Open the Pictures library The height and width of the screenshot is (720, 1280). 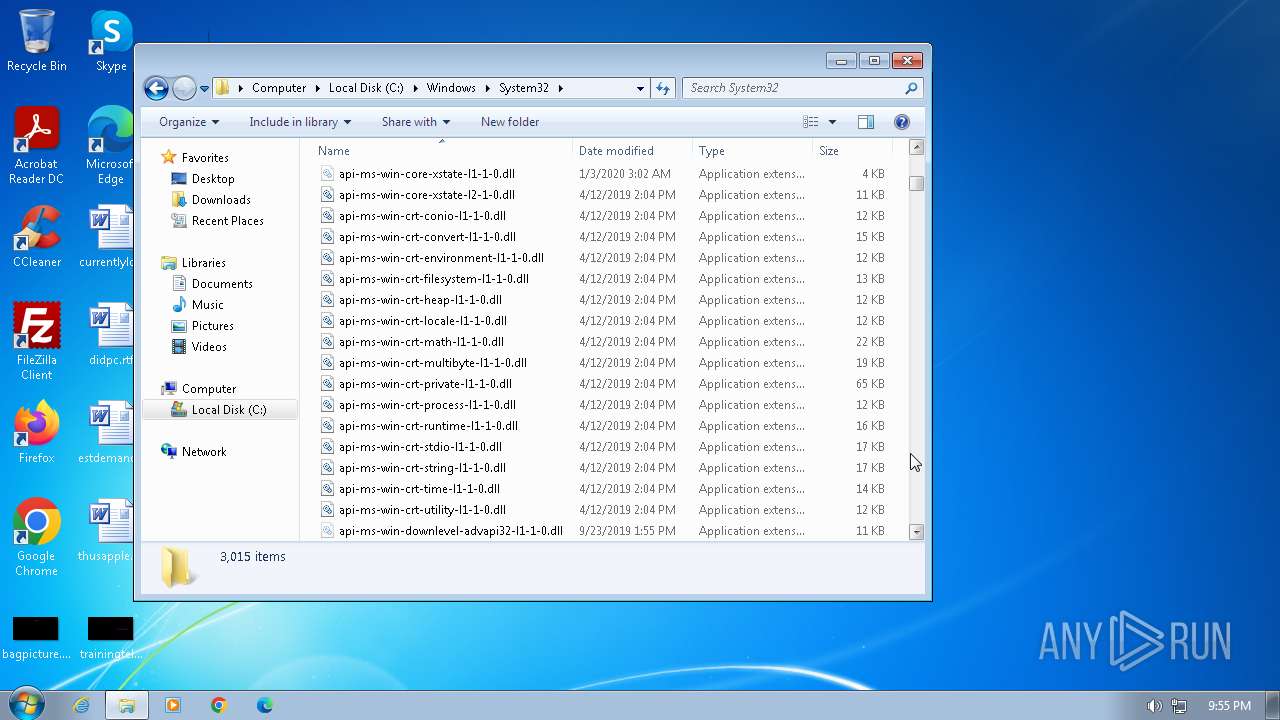coord(213,326)
